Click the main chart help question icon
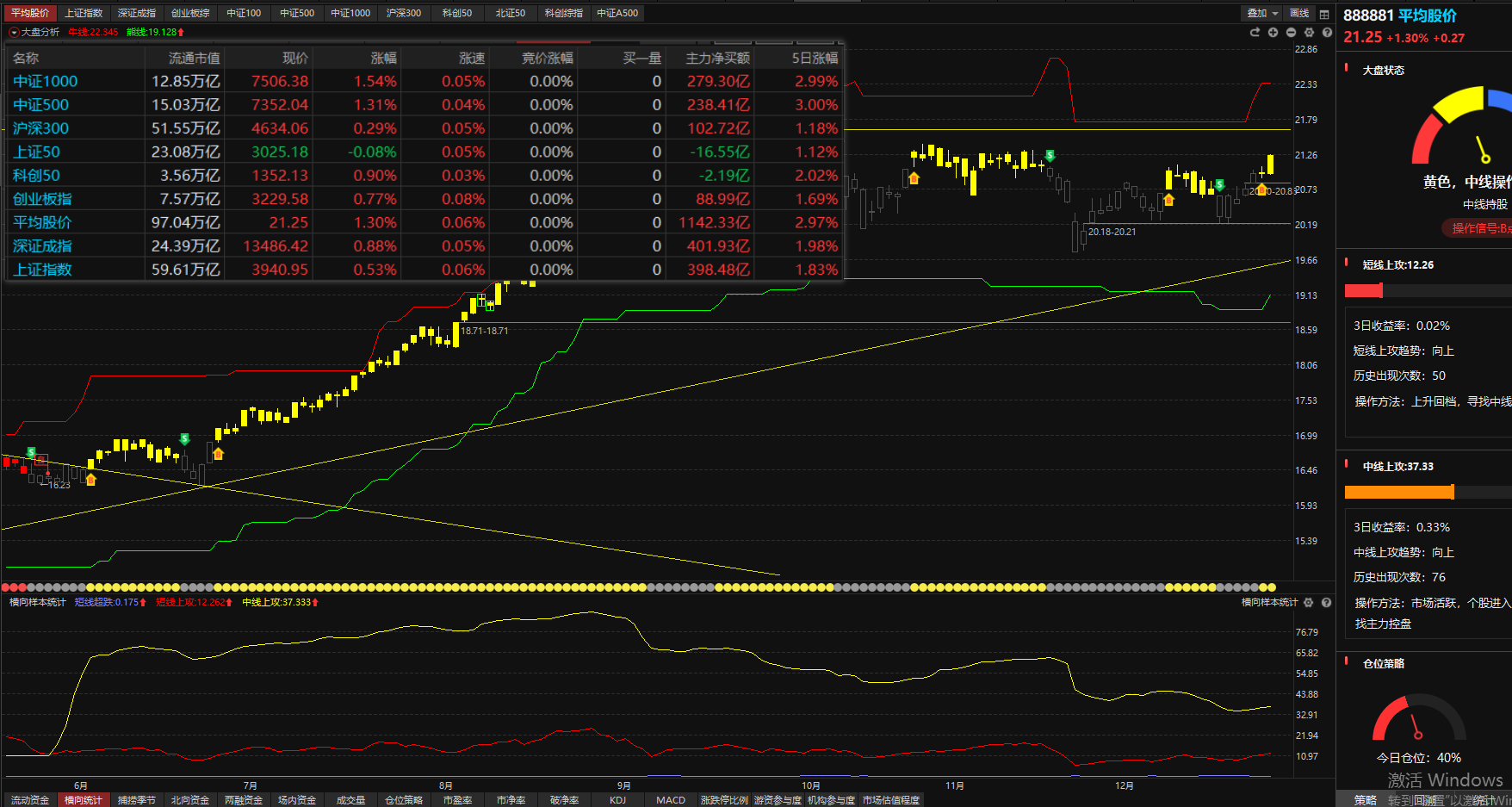1512x807 pixels. click(1327, 33)
